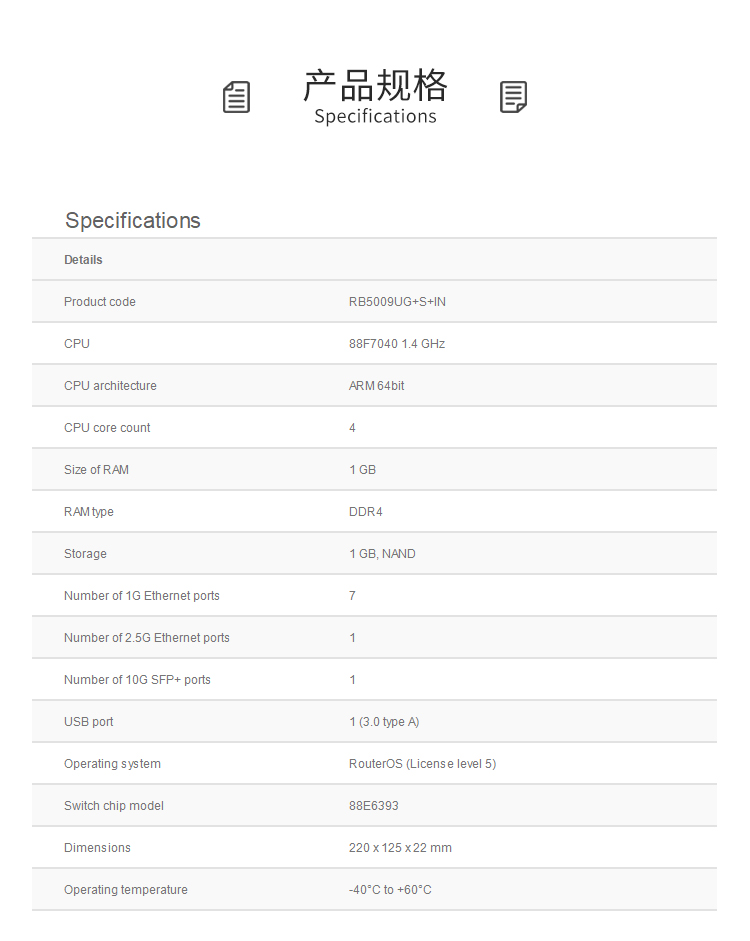The height and width of the screenshot is (941, 750).
Task: Click the -40°C to +60°C temperature value
Action: (x=390, y=890)
